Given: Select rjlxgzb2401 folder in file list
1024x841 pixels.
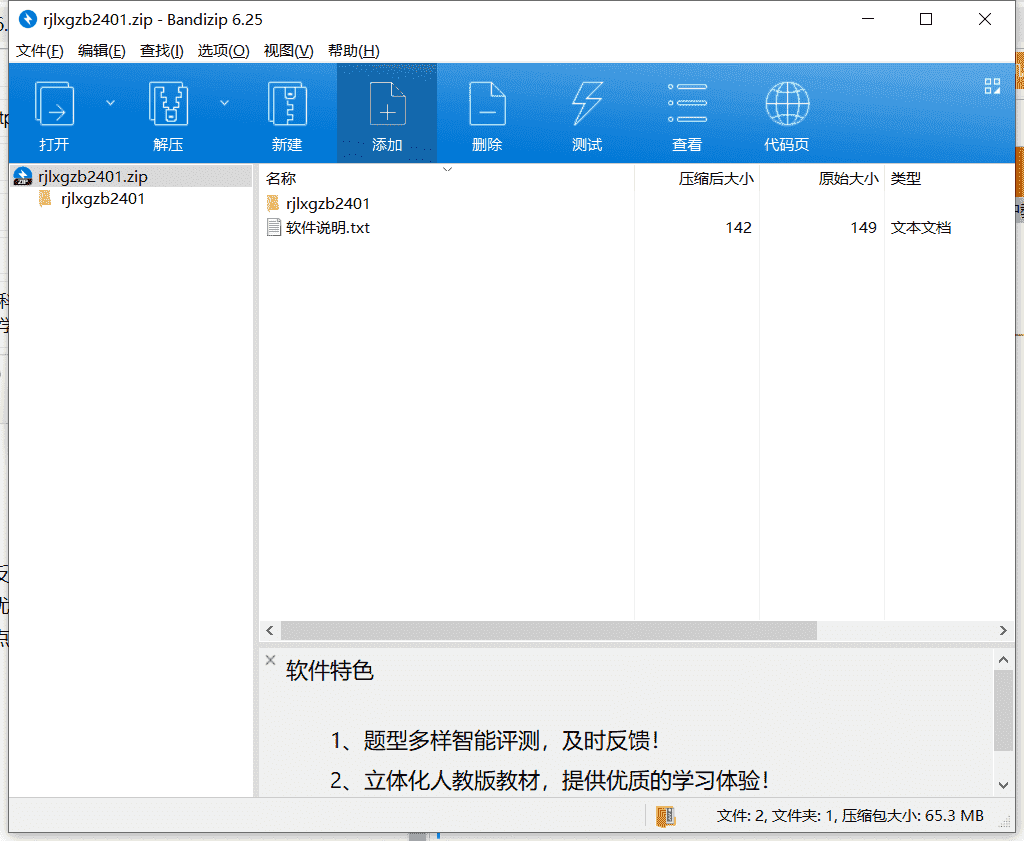Looking at the screenshot, I should coord(328,204).
